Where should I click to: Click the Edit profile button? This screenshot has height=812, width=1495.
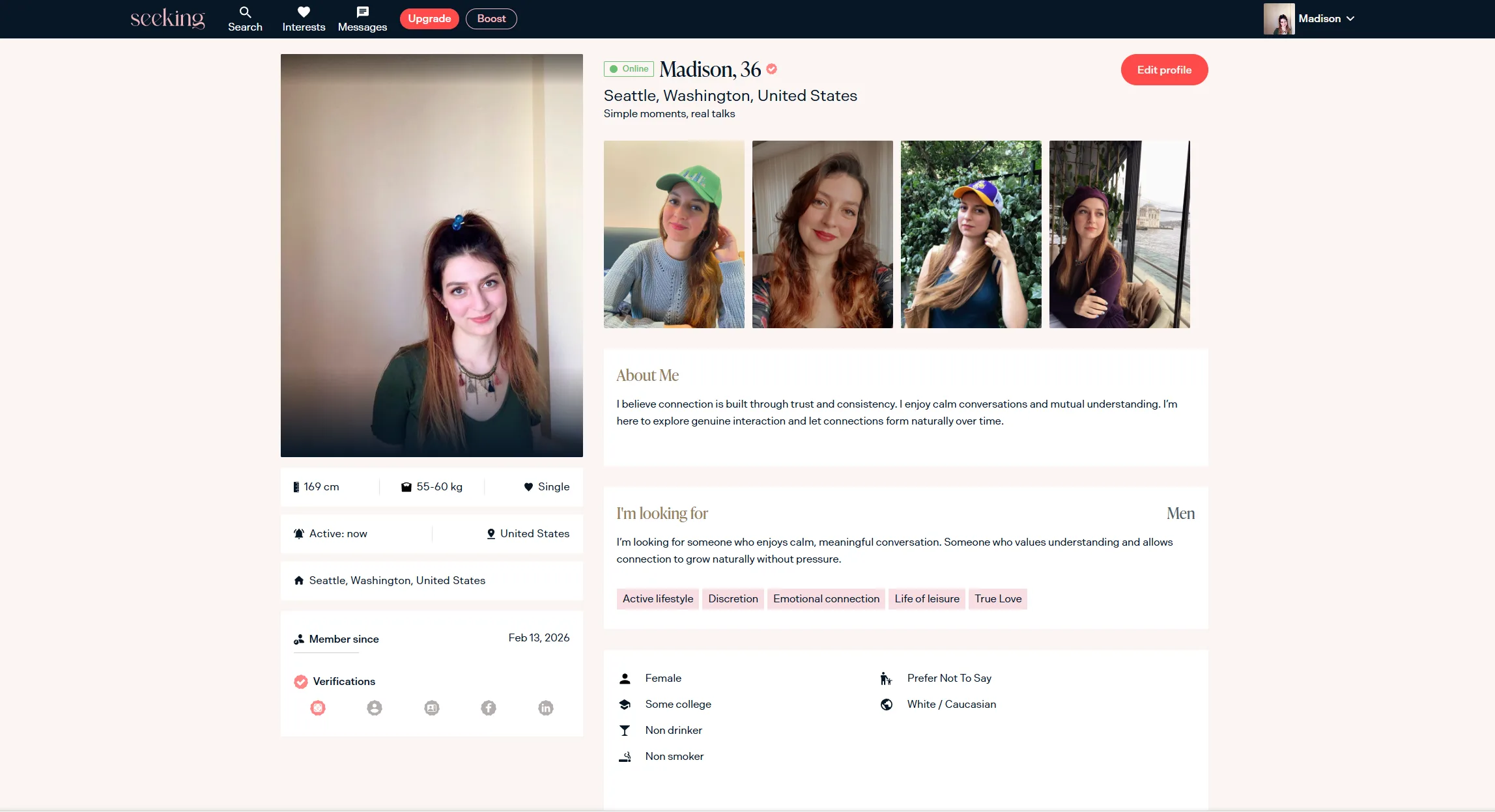(x=1164, y=70)
